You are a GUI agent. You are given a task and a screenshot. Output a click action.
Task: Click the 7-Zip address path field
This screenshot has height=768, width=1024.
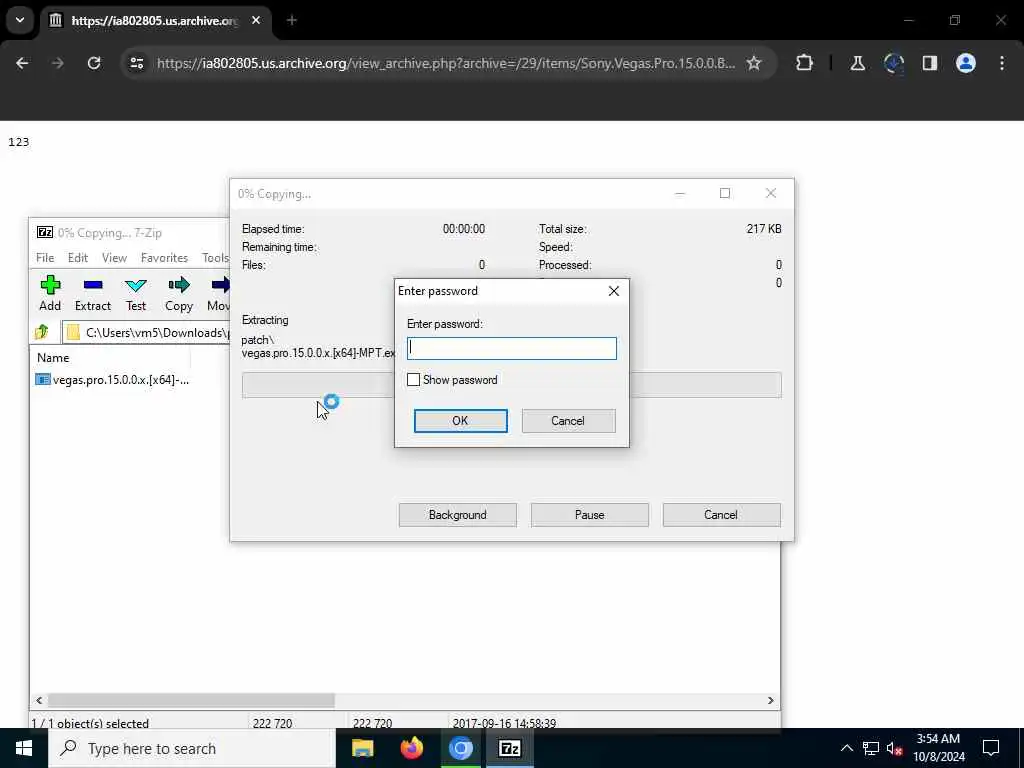147,332
